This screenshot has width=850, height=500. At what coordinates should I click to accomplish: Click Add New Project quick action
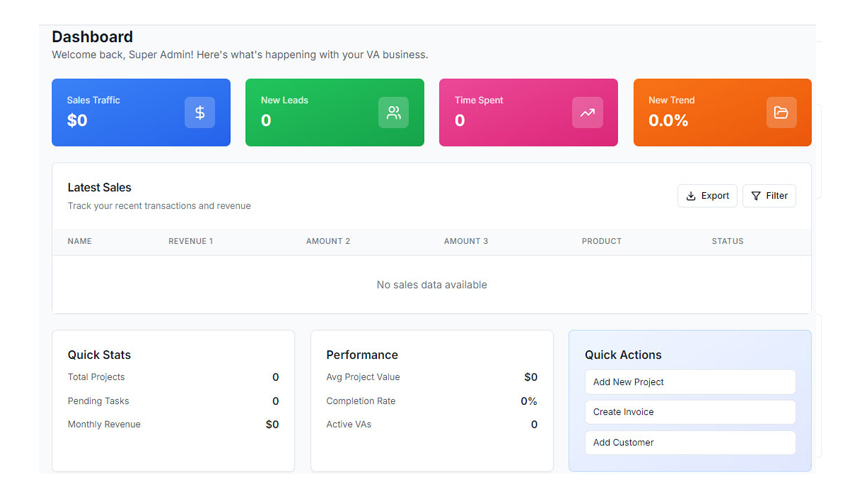coord(690,382)
